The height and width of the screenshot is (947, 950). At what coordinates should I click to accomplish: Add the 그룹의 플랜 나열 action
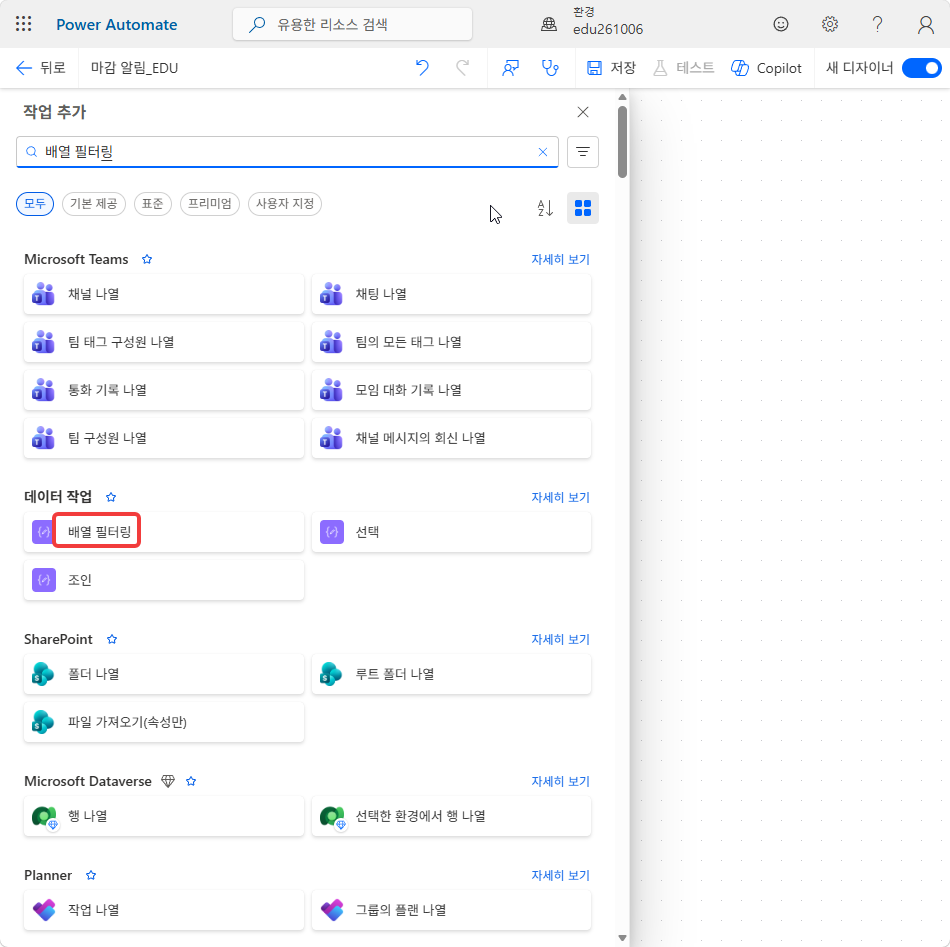451,910
